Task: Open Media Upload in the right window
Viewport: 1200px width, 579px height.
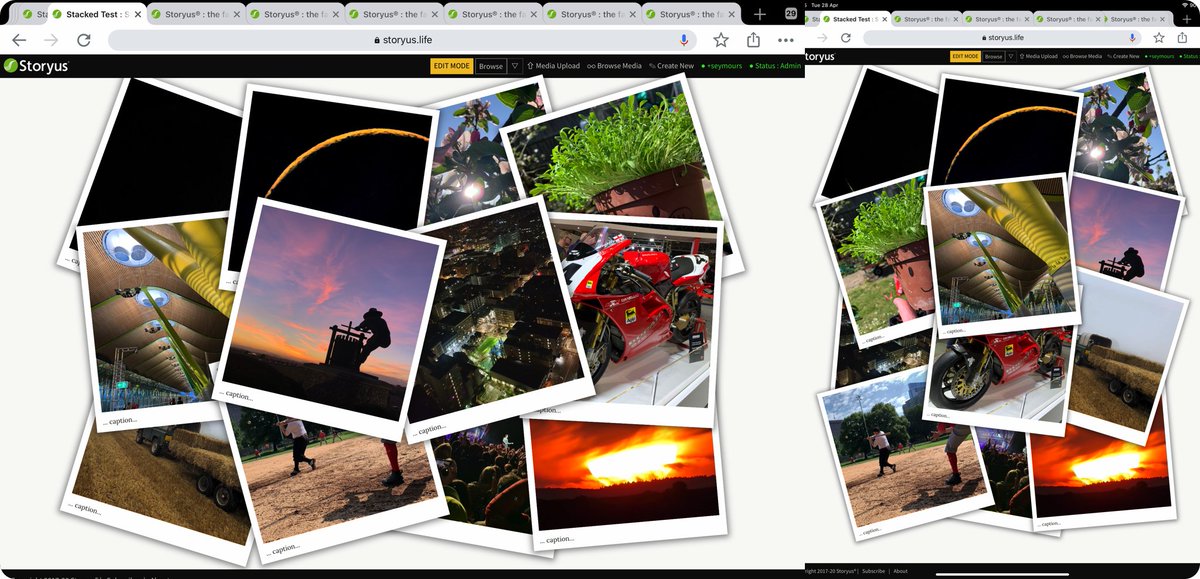Action: 1040,57
